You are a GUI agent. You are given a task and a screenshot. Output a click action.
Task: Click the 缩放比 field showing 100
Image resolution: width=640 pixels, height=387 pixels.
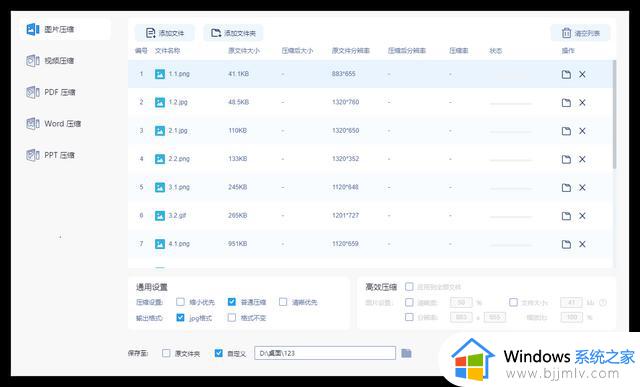click(x=571, y=317)
